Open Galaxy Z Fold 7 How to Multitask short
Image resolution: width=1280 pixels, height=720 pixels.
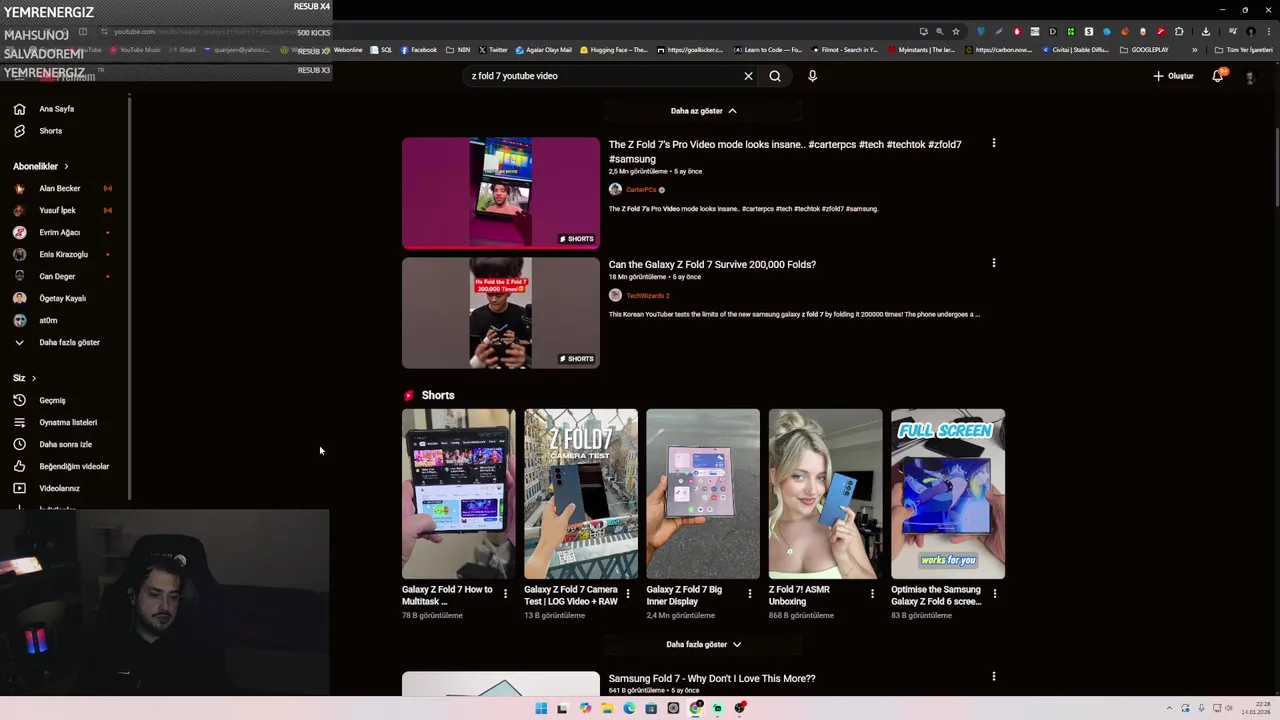[459, 494]
